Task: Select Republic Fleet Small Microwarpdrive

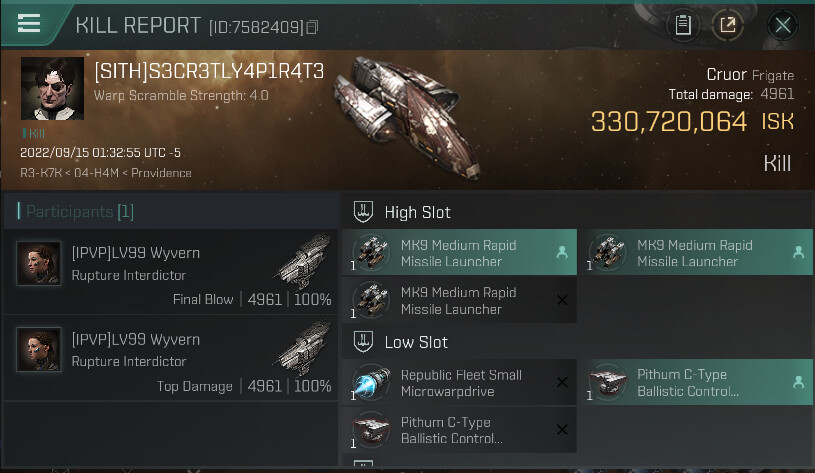Action: click(459, 383)
